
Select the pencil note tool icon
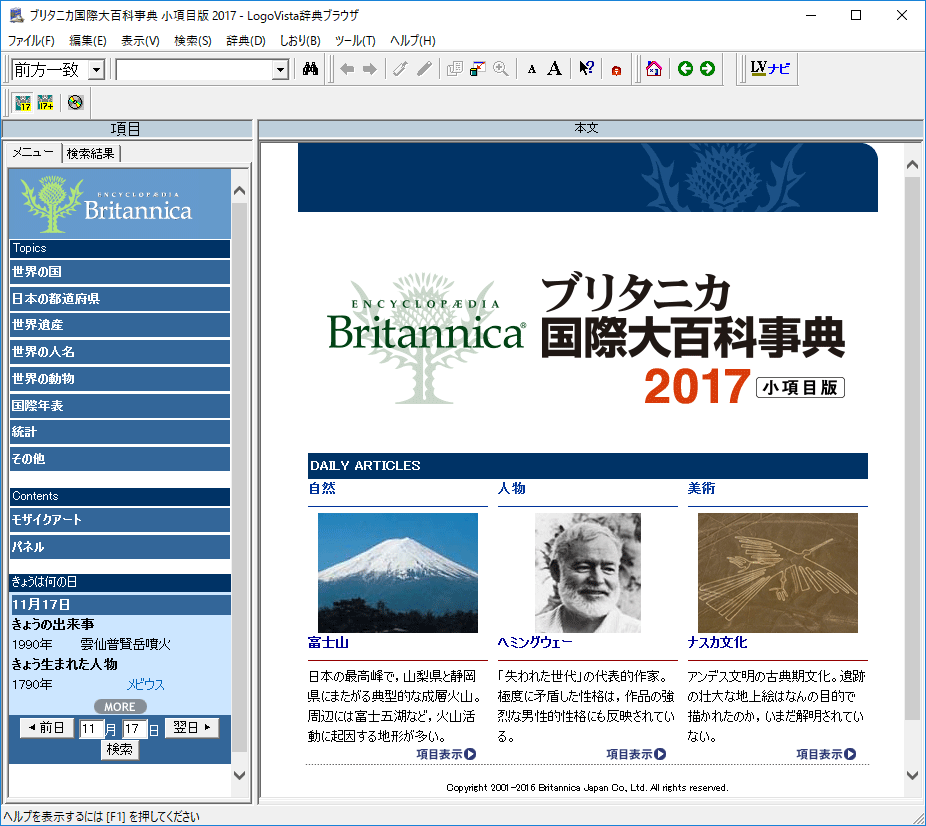424,69
